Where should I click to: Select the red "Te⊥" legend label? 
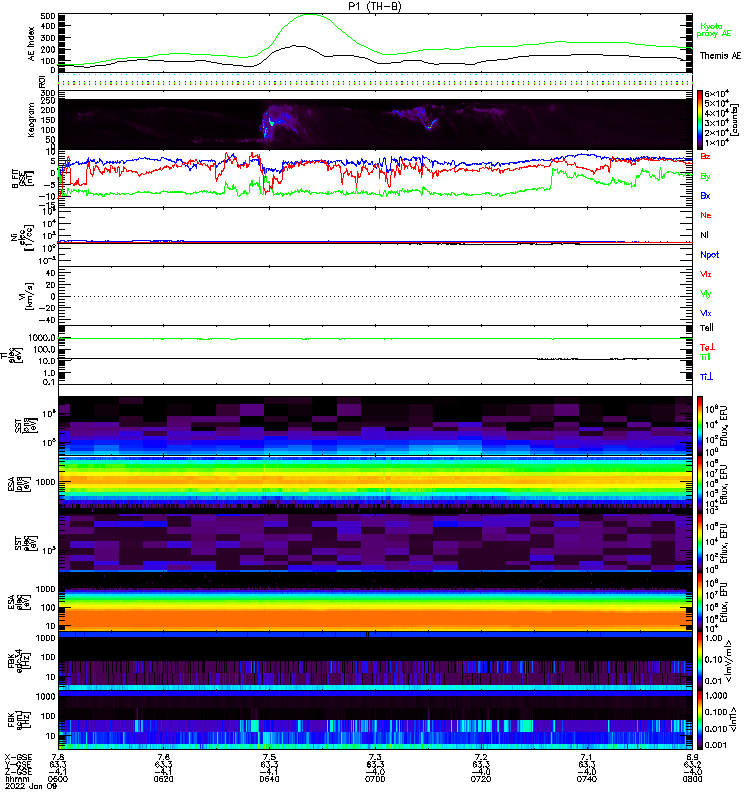[x=707, y=348]
